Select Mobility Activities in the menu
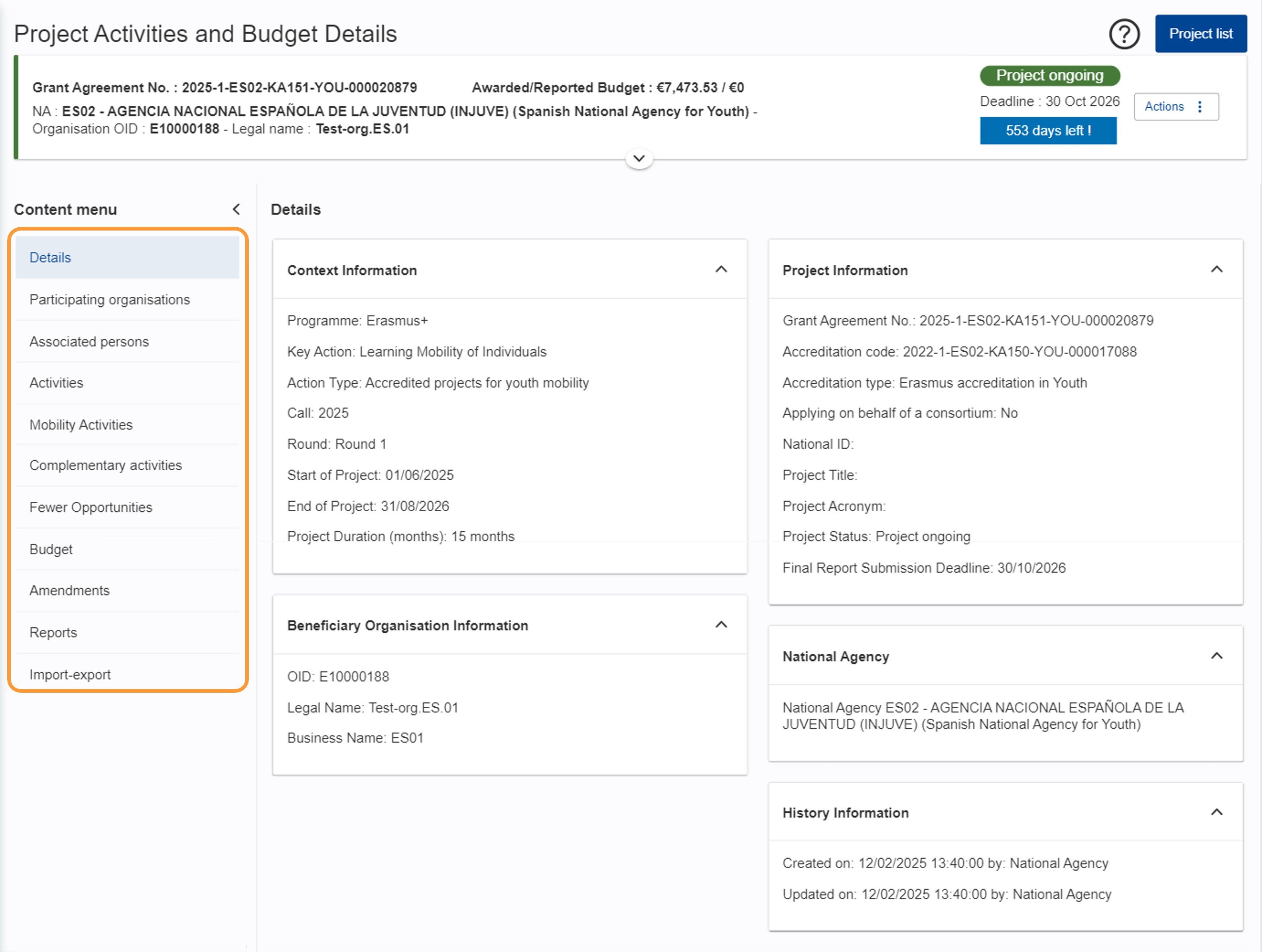The image size is (1262, 952). point(127,424)
